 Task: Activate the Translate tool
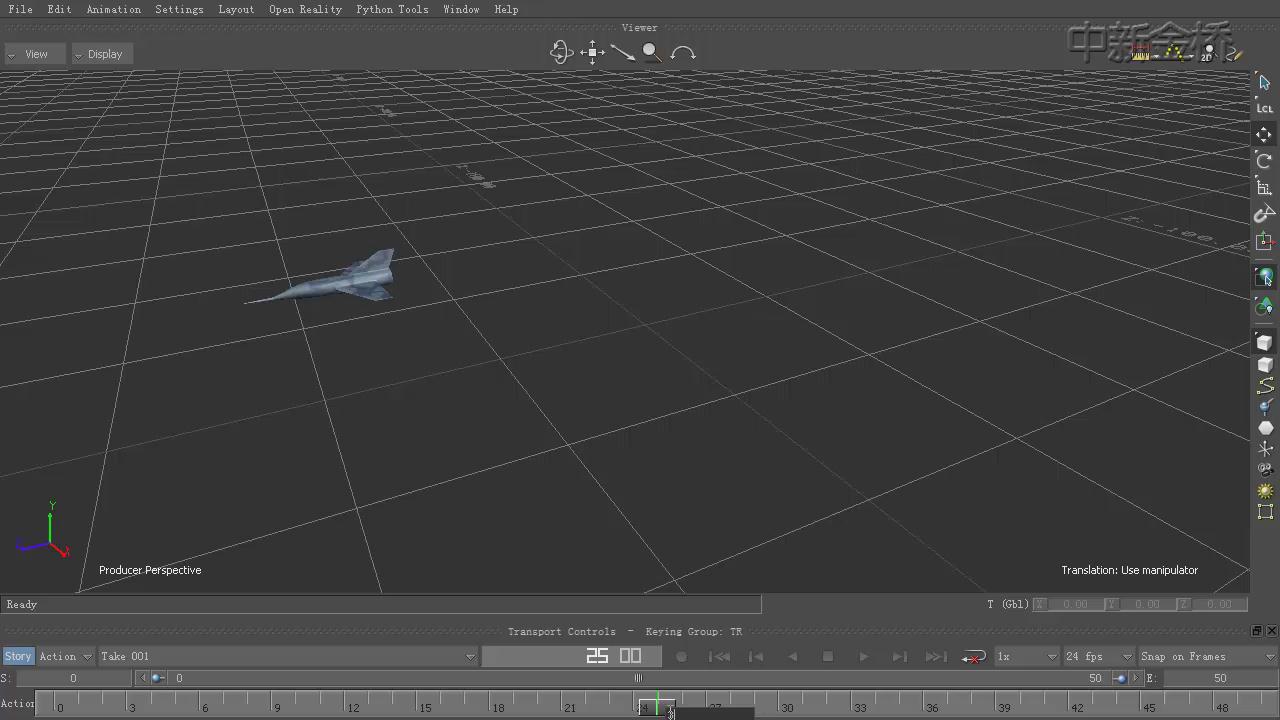1265,134
